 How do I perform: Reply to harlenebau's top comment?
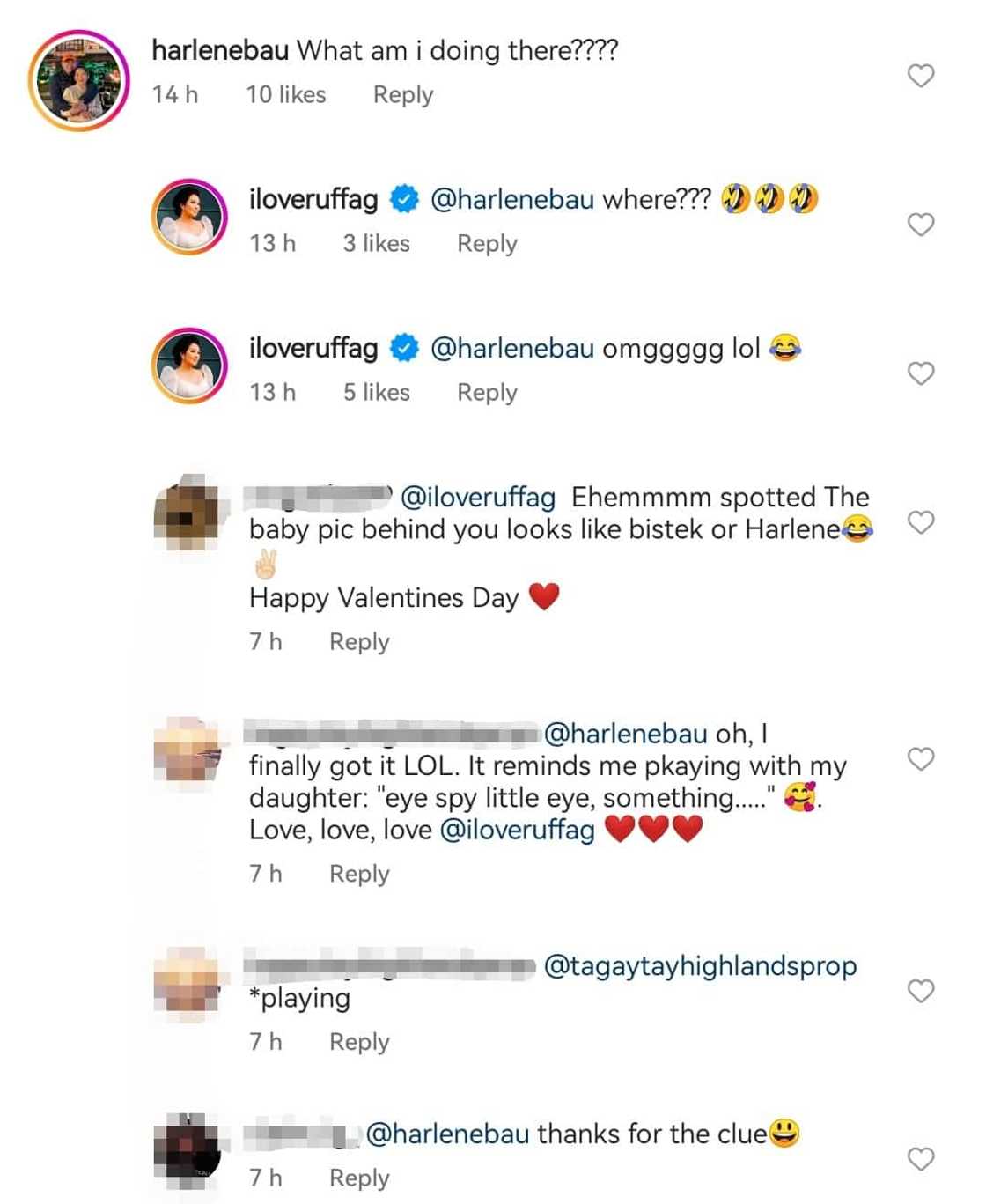[402, 95]
